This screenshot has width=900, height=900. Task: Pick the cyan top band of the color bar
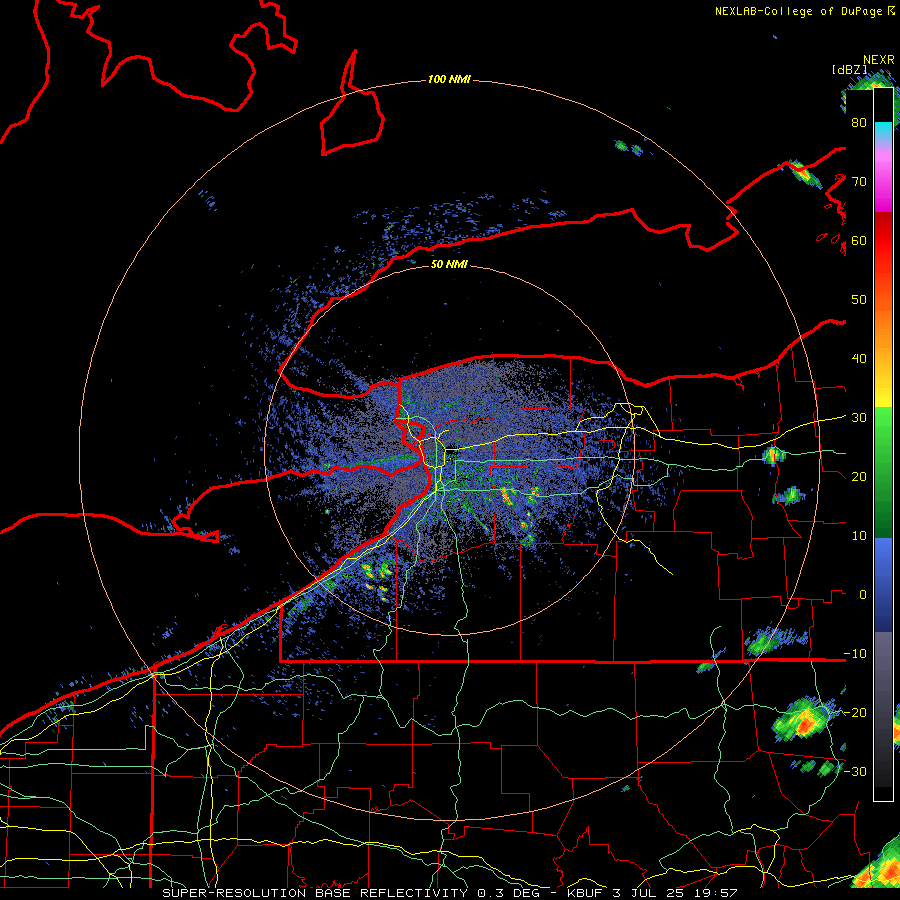[x=883, y=129]
